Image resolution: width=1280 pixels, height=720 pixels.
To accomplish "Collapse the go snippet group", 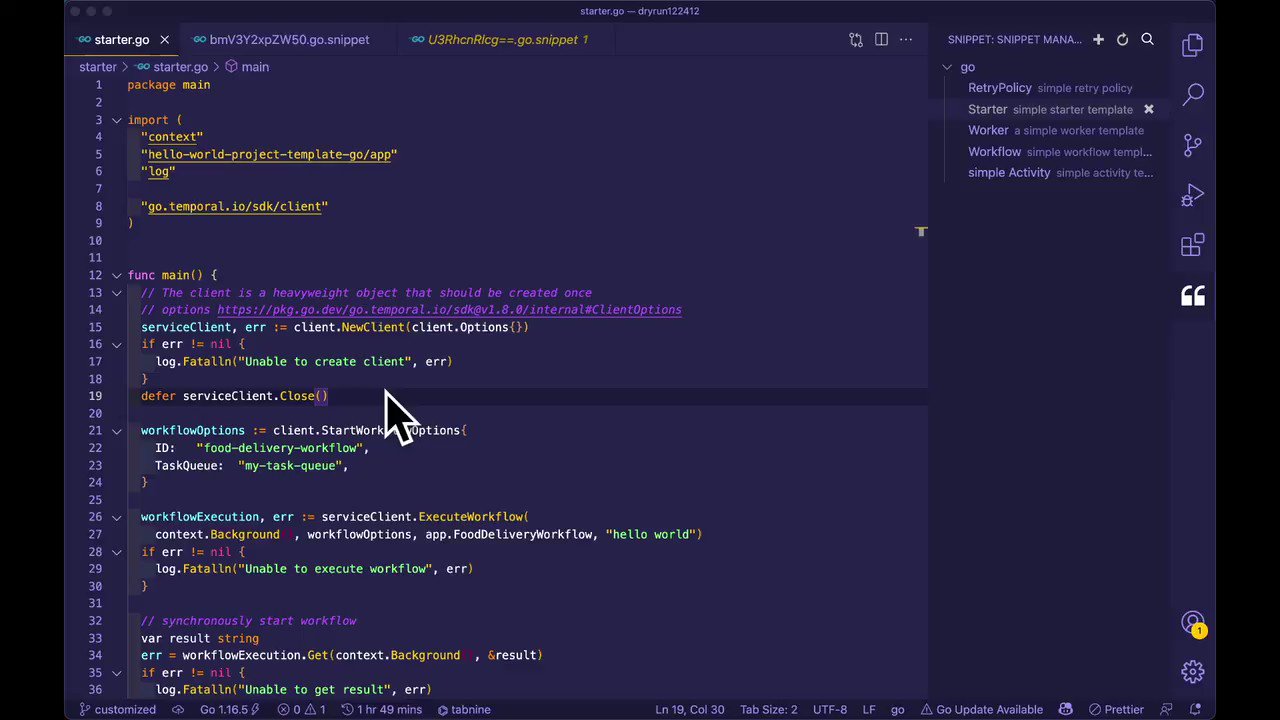I will [947, 66].
